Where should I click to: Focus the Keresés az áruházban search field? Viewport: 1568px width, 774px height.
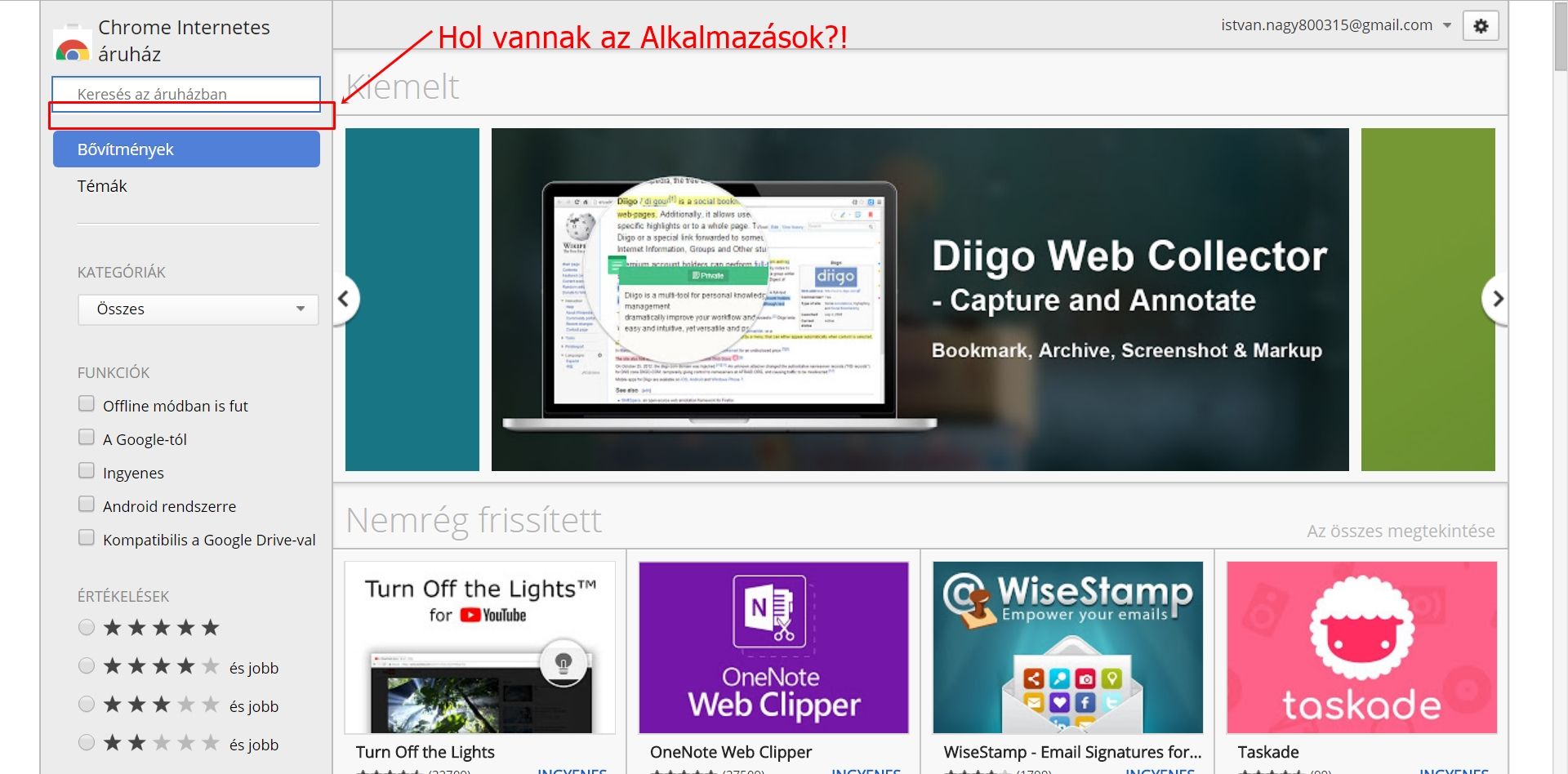click(186, 94)
